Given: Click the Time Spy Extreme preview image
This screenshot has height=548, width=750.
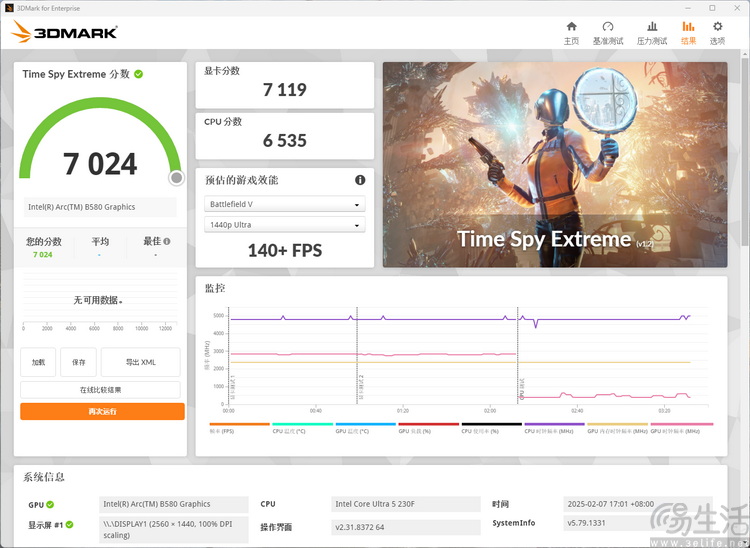Looking at the screenshot, I should coord(555,164).
